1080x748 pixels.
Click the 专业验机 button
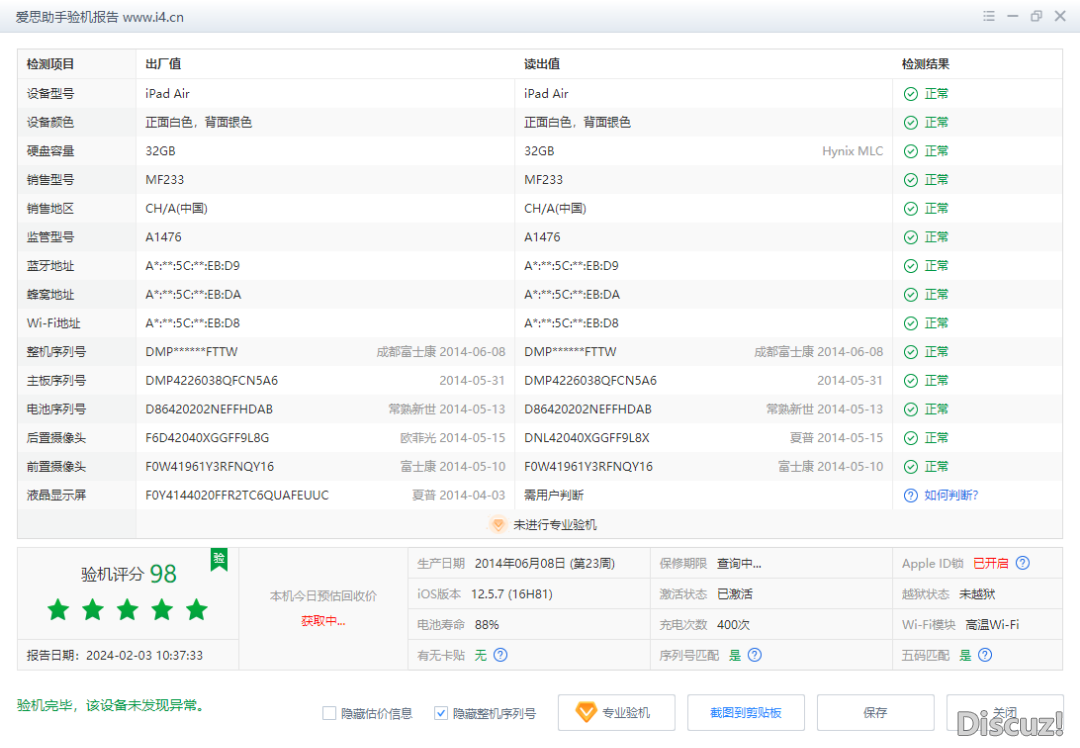click(x=616, y=712)
